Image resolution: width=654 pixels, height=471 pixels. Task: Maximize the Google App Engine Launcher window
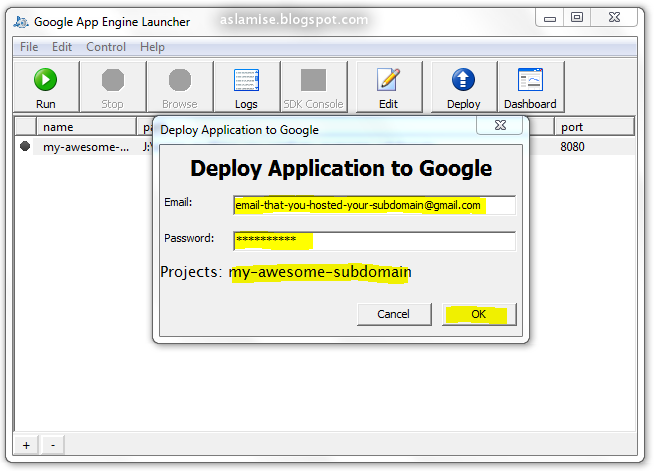(x=577, y=18)
